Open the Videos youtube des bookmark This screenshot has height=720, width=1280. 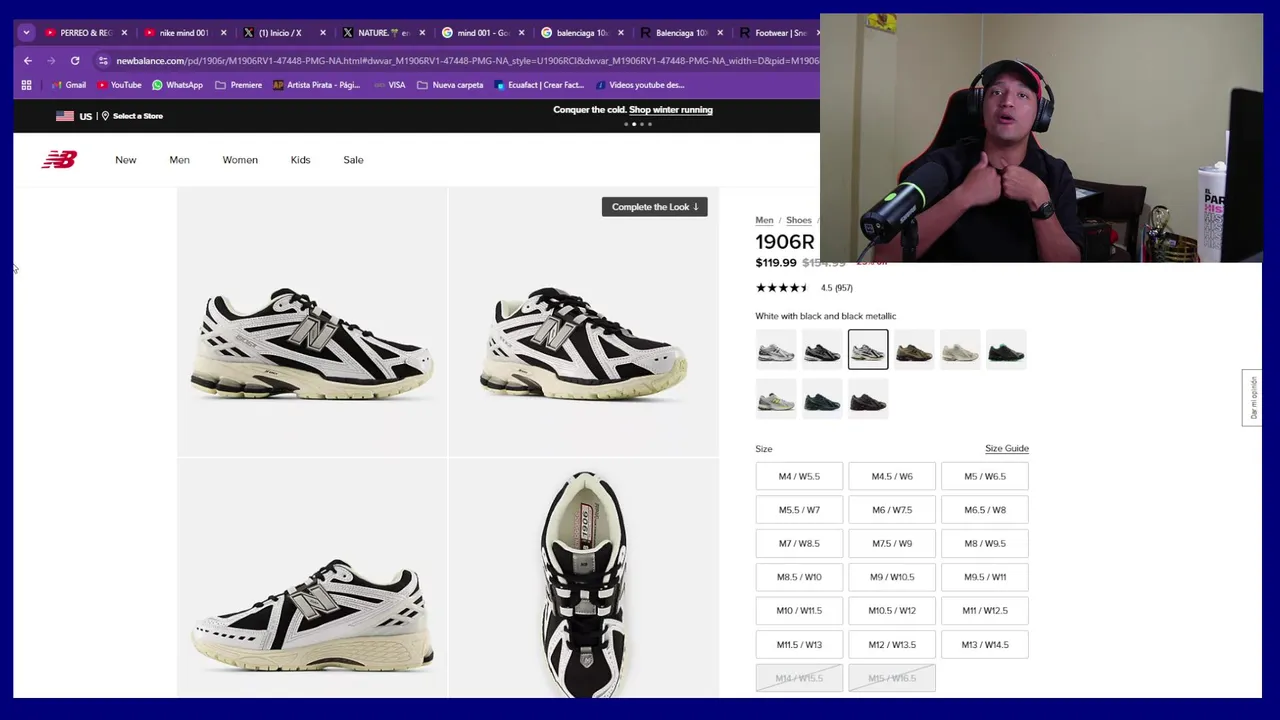click(639, 85)
